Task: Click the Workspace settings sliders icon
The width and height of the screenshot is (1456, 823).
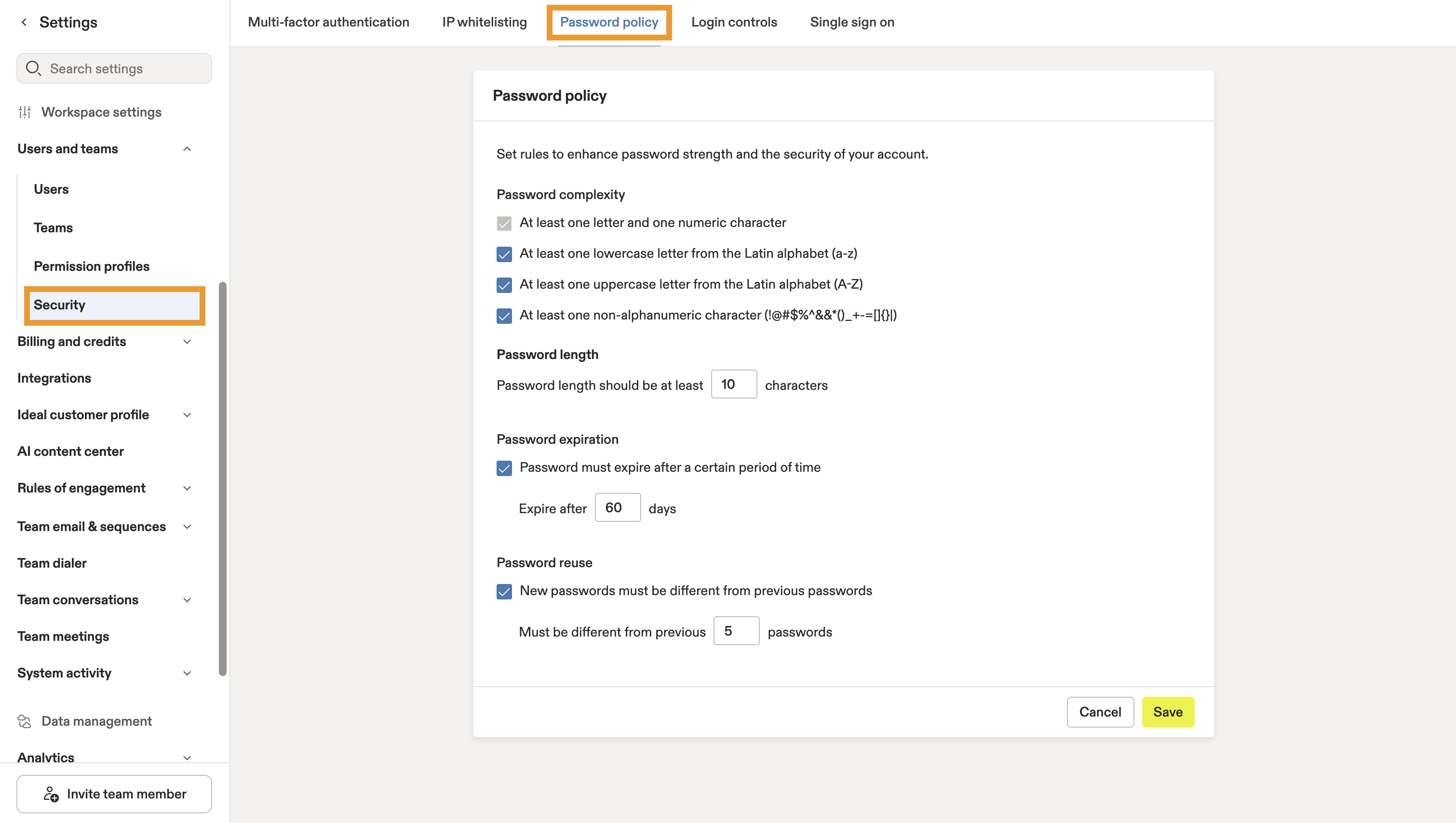Action: pos(25,112)
